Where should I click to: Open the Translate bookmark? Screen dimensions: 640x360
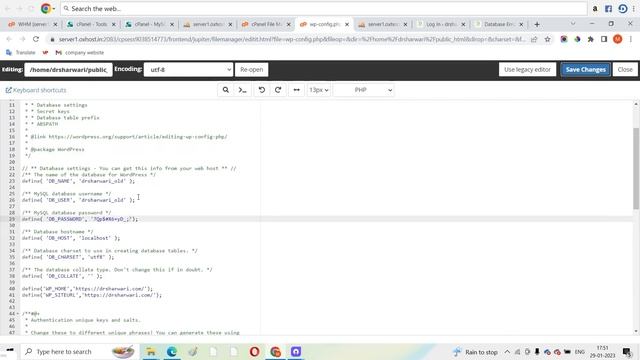[21, 53]
